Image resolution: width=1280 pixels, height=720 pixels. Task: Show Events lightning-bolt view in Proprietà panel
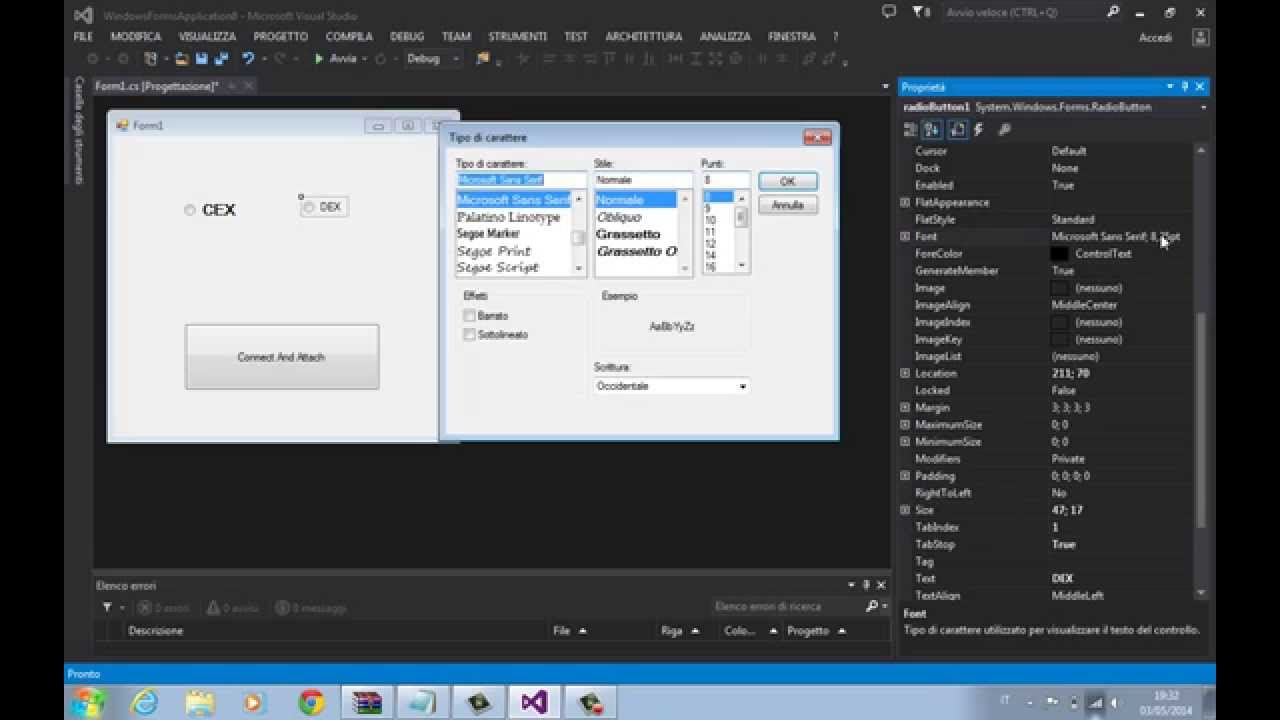click(979, 129)
